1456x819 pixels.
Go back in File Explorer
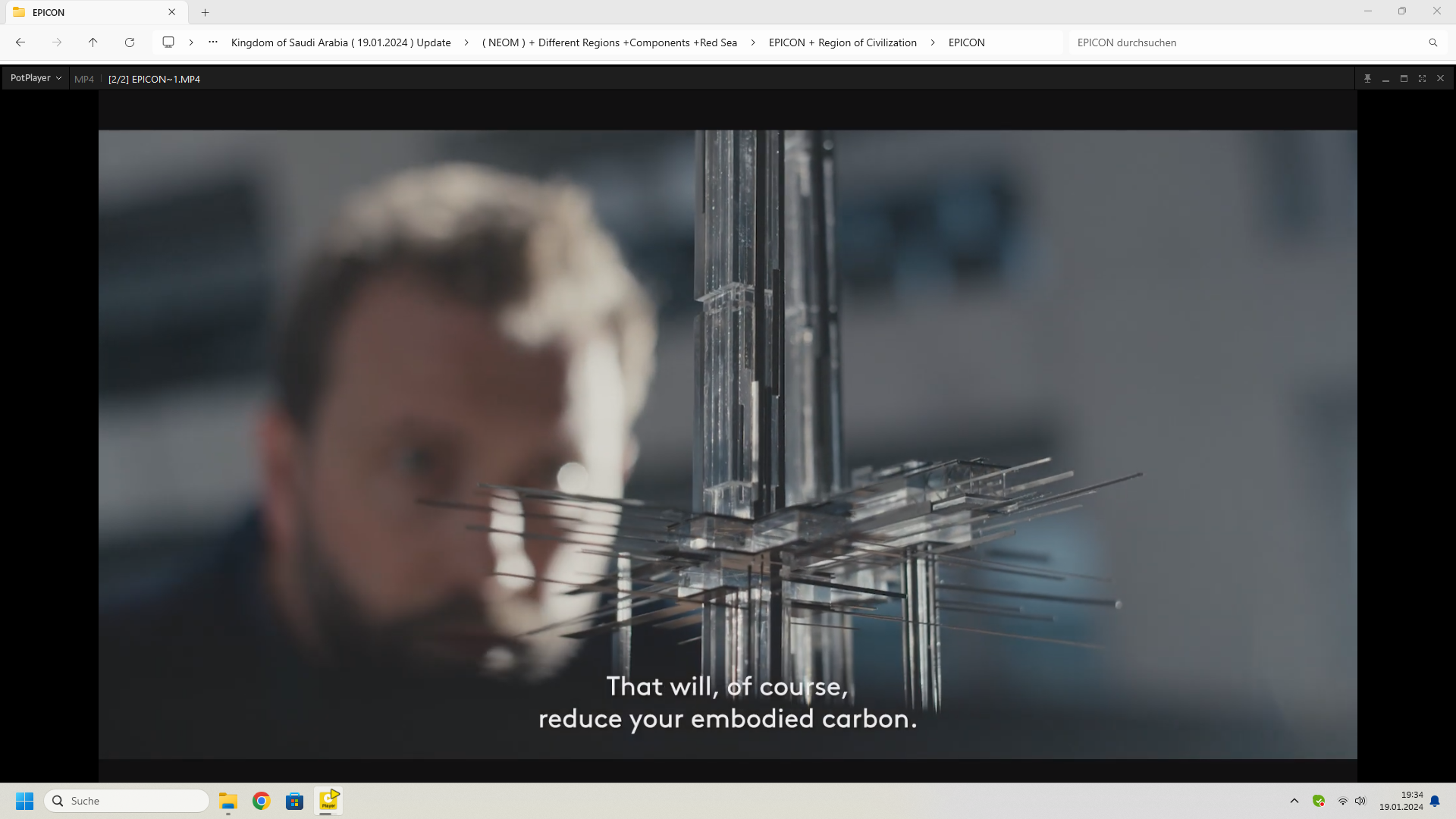tap(20, 42)
